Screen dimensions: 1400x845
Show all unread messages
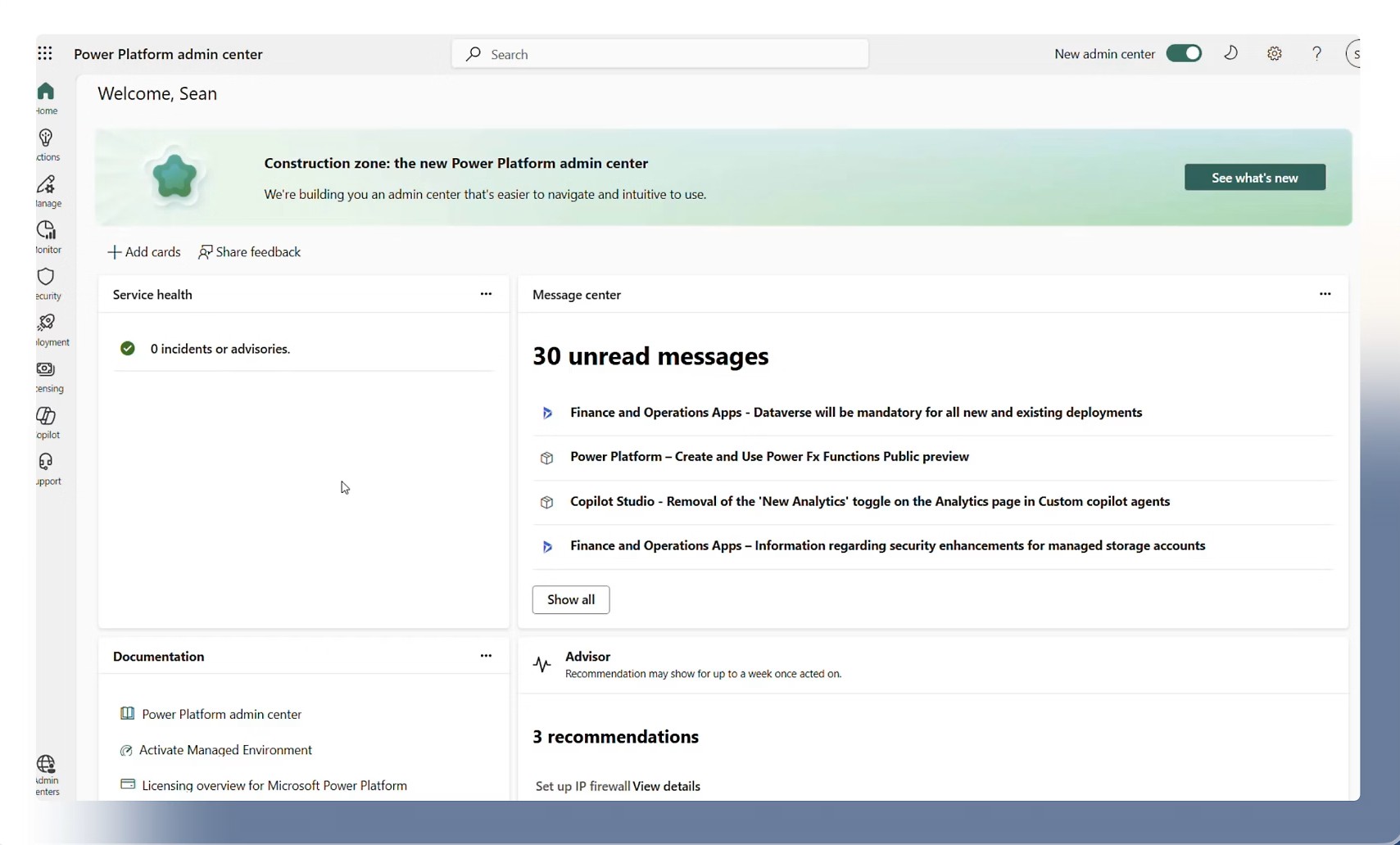point(571,599)
